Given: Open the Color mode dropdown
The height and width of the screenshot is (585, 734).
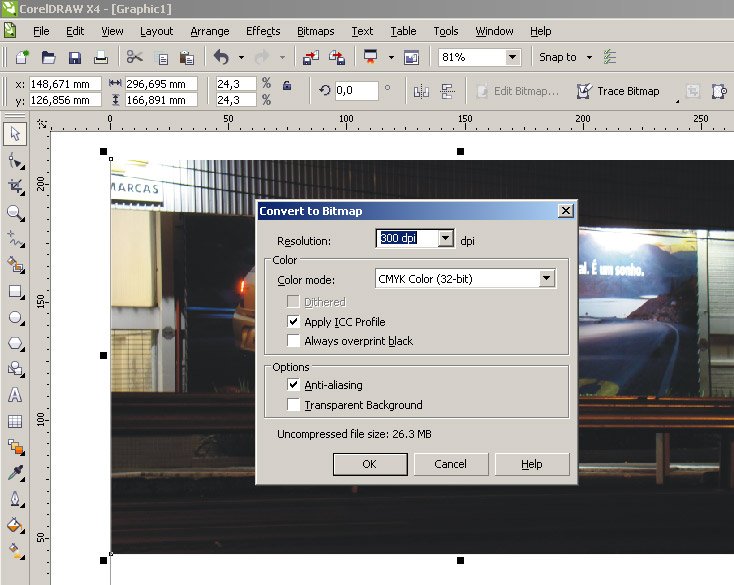Looking at the screenshot, I should tap(546, 279).
